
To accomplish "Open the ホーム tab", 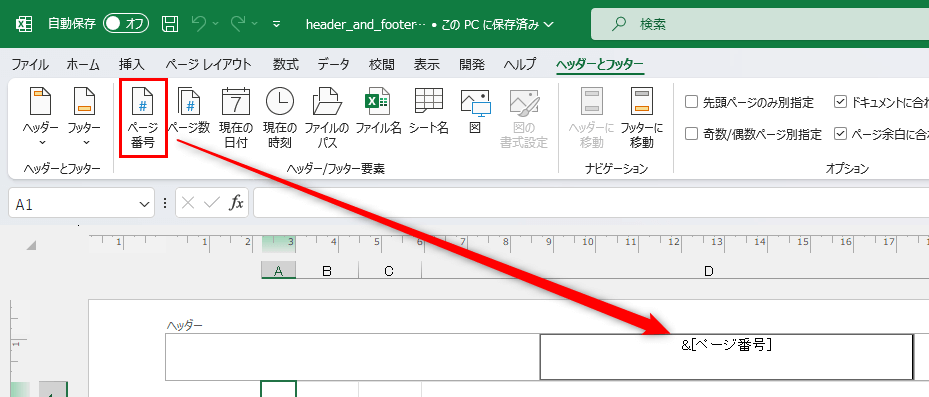I will tap(83, 65).
